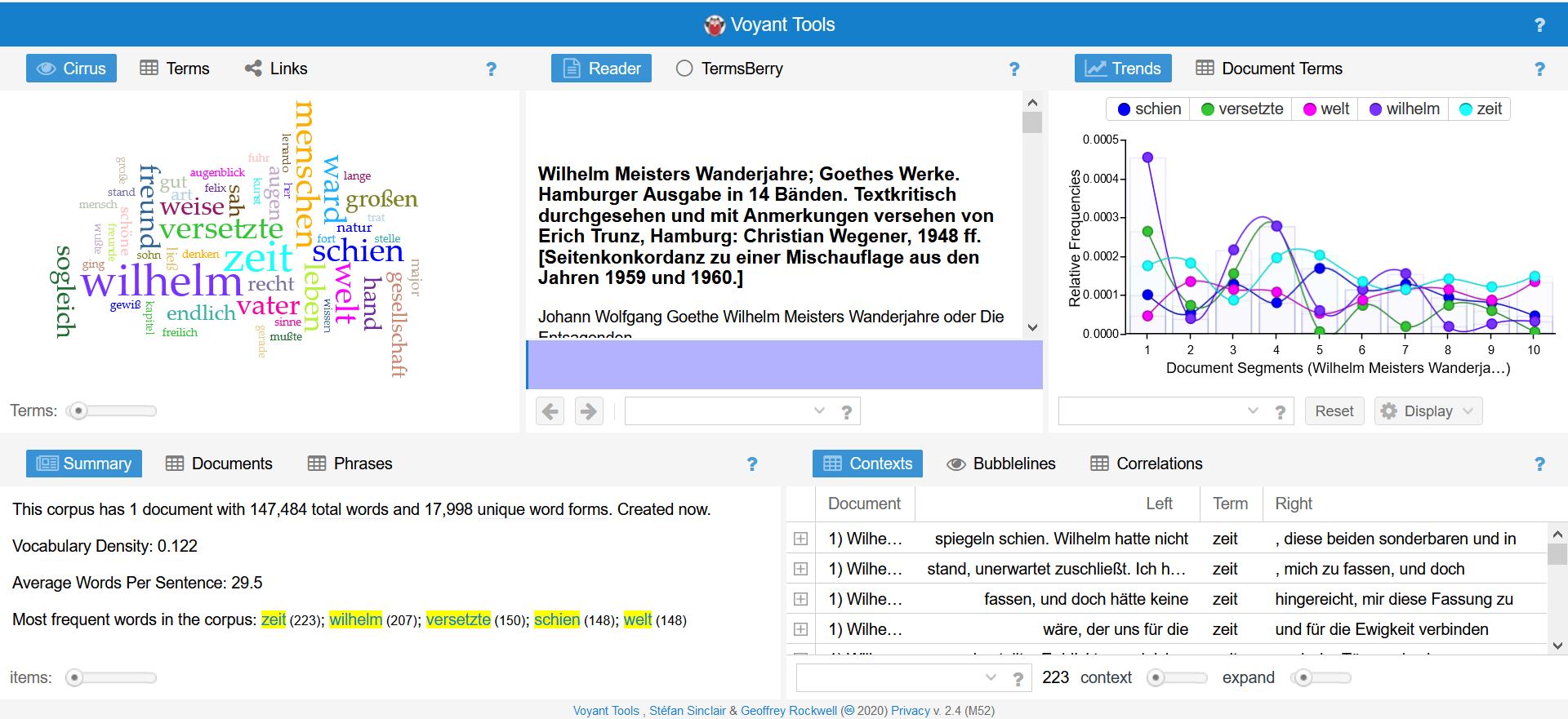Click the highlighted word versetzte in Summary
Screen dimensions: 1568x719
(x=458, y=620)
